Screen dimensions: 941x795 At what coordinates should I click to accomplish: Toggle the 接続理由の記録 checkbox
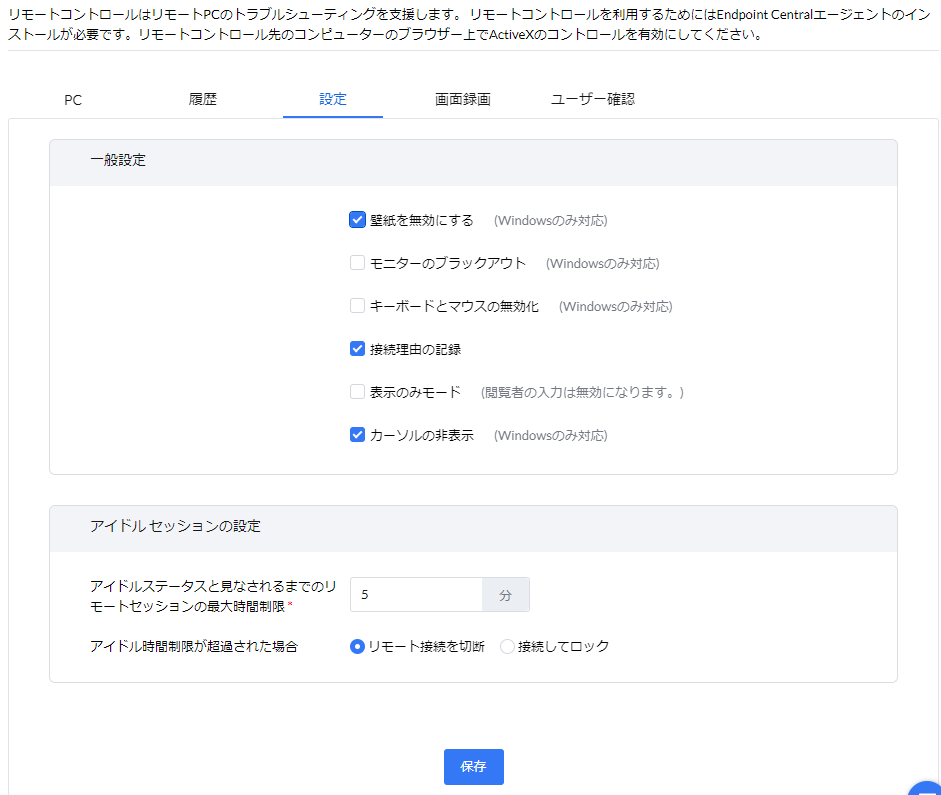pos(357,349)
